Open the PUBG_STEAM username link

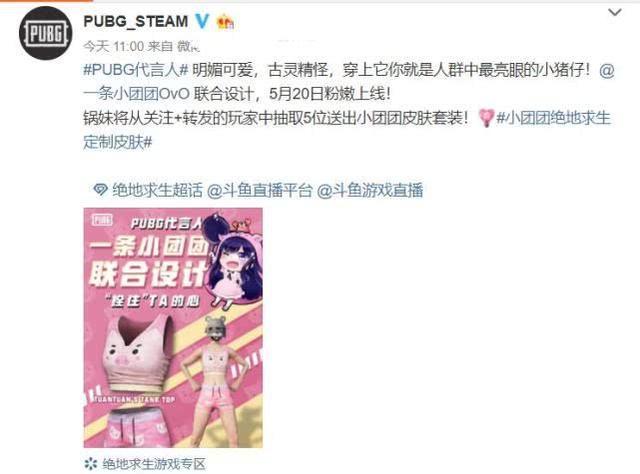point(136,21)
